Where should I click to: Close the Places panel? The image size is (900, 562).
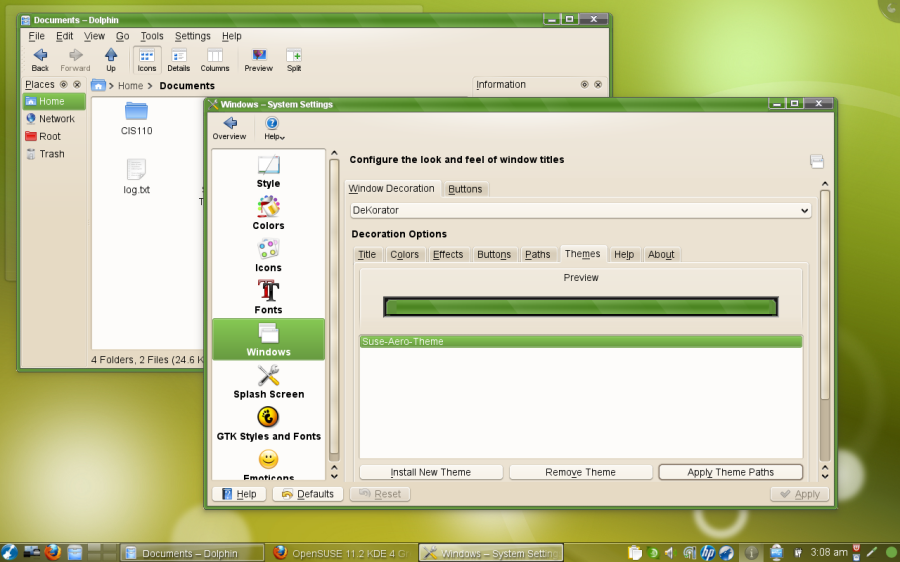[77, 84]
